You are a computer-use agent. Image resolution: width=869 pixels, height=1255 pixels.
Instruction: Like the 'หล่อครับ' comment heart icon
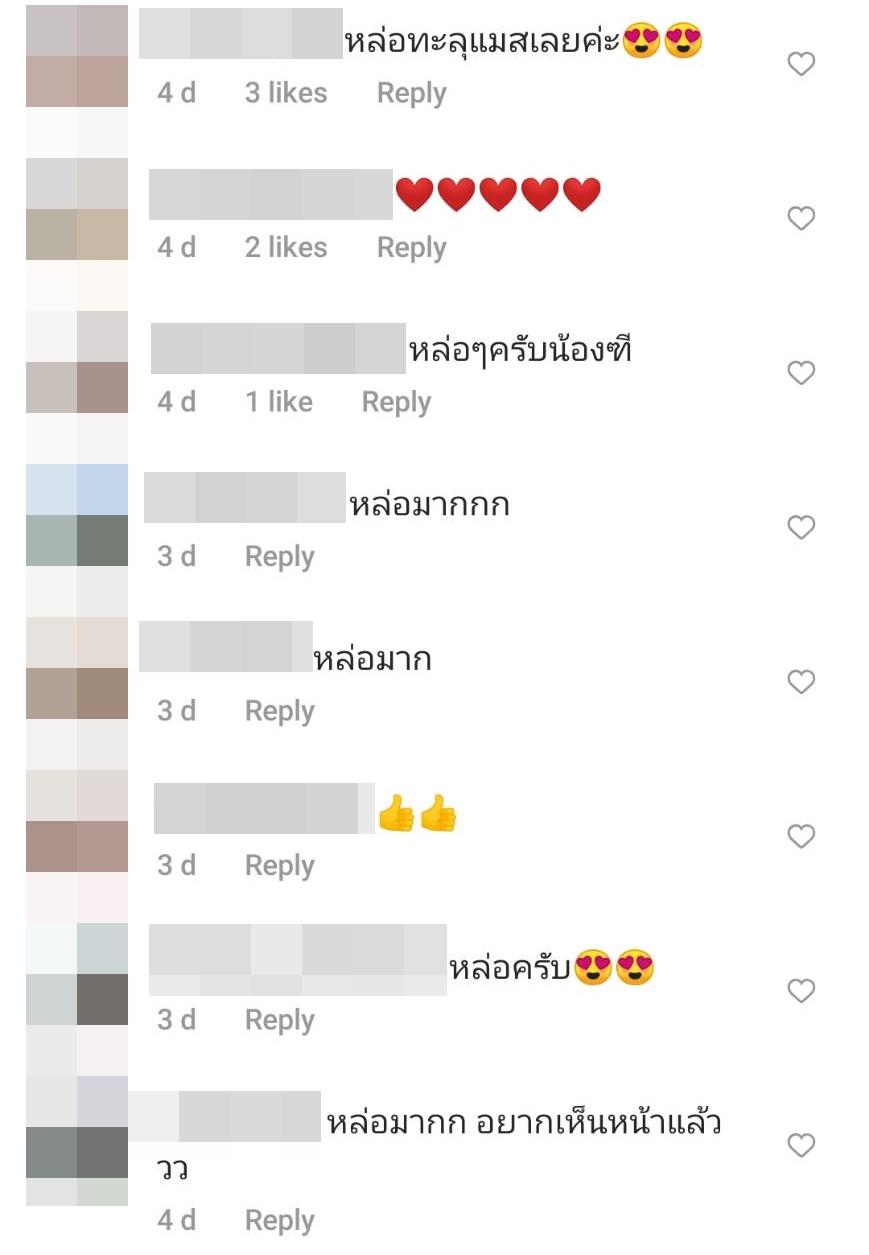(801, 992)
